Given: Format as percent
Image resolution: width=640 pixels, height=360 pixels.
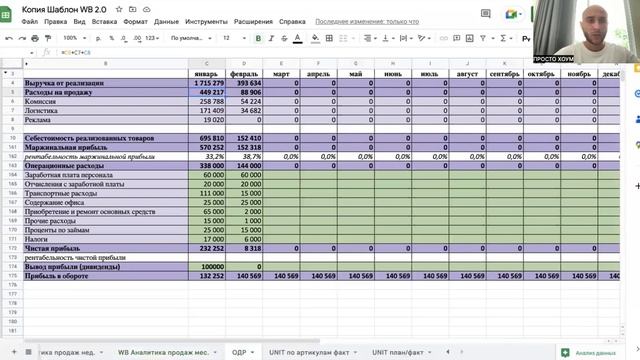Looking at the screenshot, I should (111, 38).
